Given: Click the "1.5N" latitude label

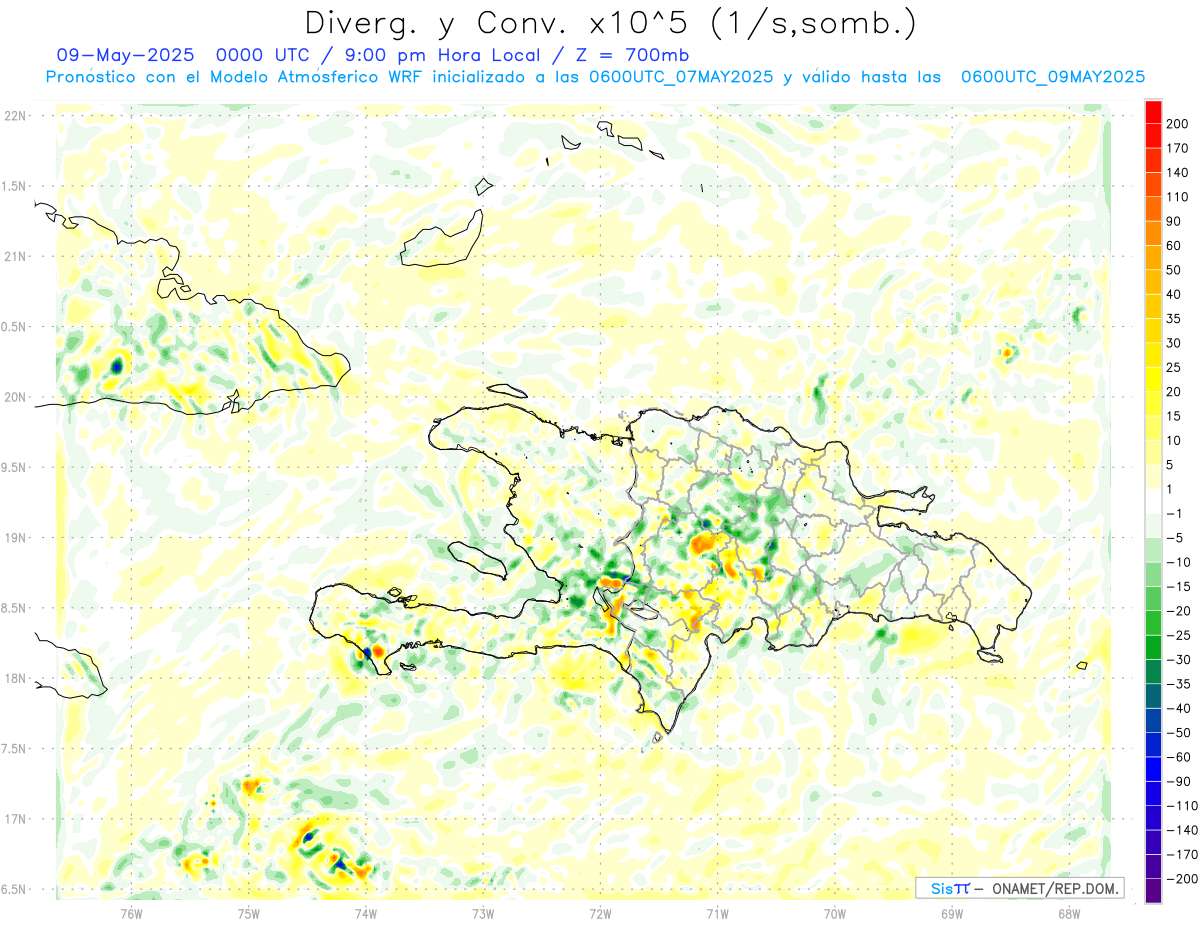Looking at the screenshot, I should pos(14,186).
